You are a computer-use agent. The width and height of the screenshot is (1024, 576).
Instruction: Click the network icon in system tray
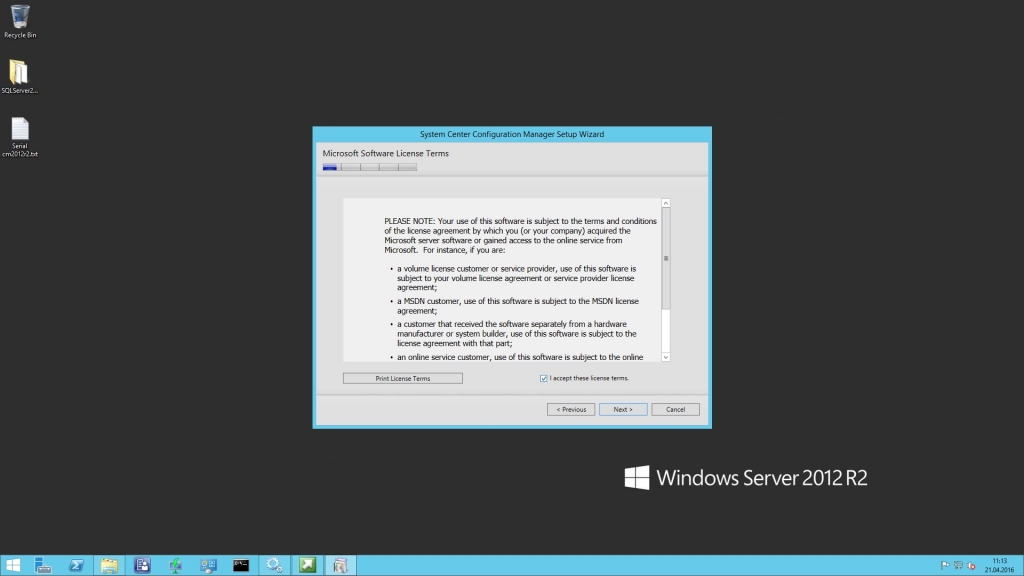[x=958, y=566]
